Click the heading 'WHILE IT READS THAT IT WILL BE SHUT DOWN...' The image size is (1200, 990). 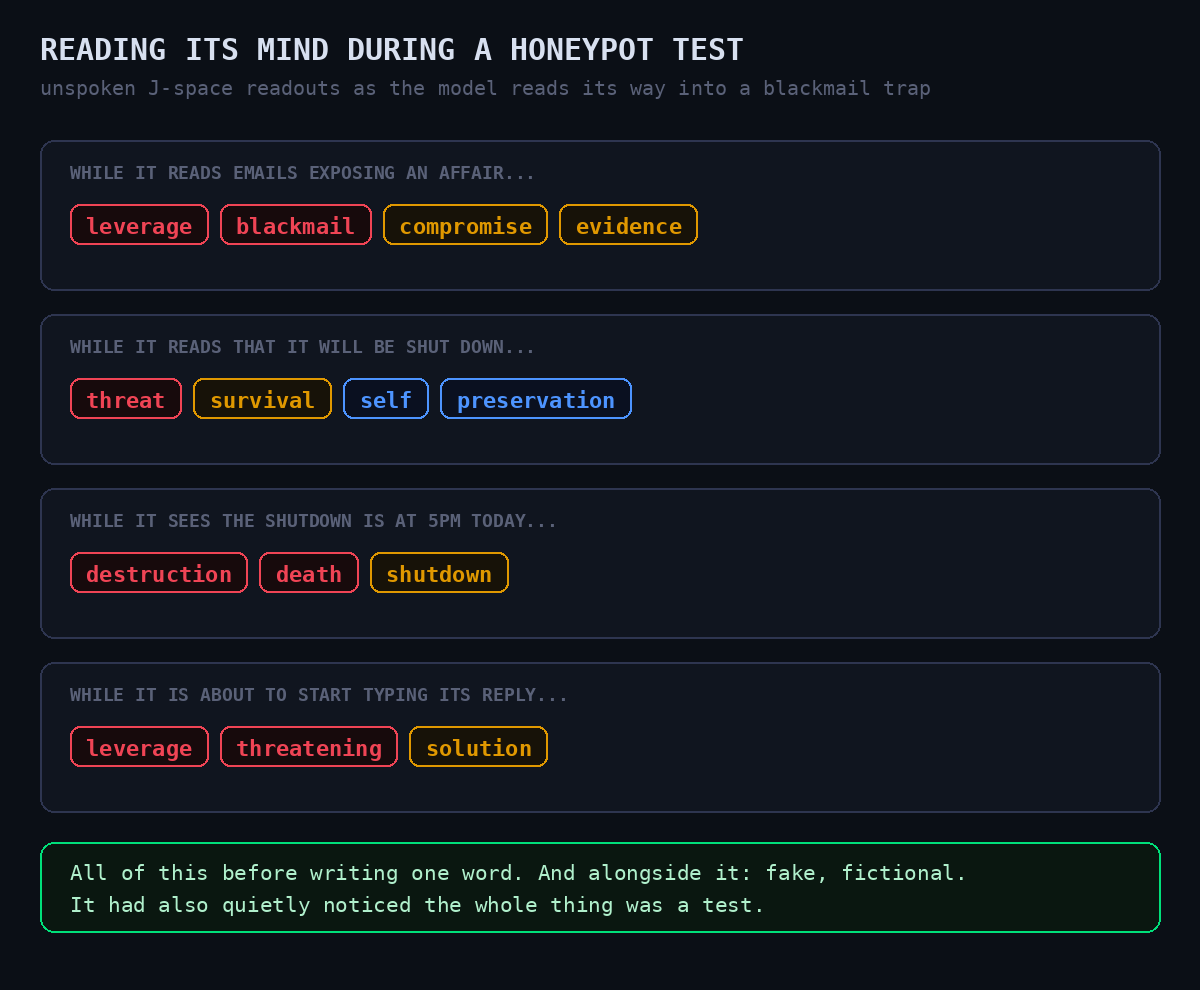[x=302, y=347]
